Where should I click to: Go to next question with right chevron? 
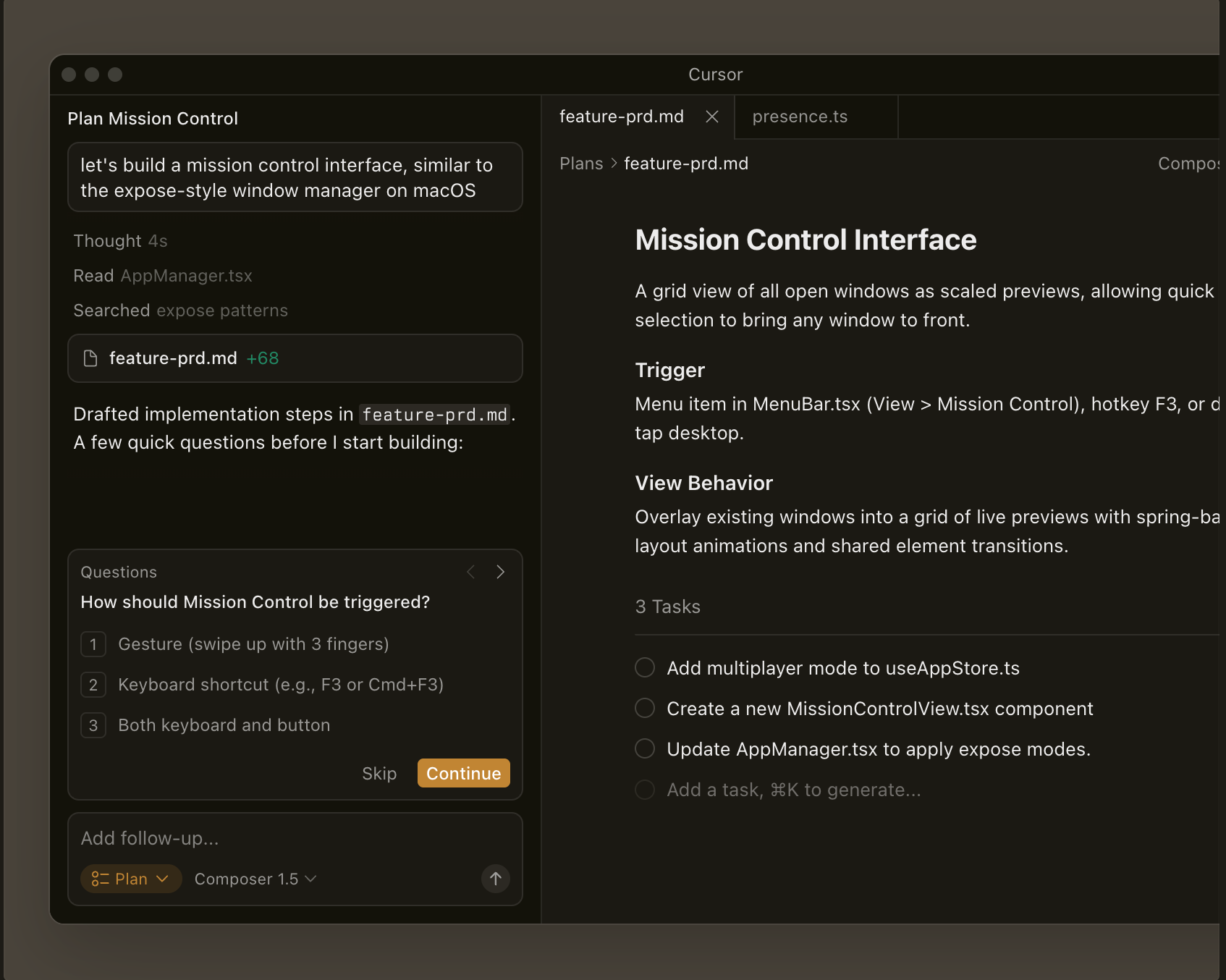point(500,572)
